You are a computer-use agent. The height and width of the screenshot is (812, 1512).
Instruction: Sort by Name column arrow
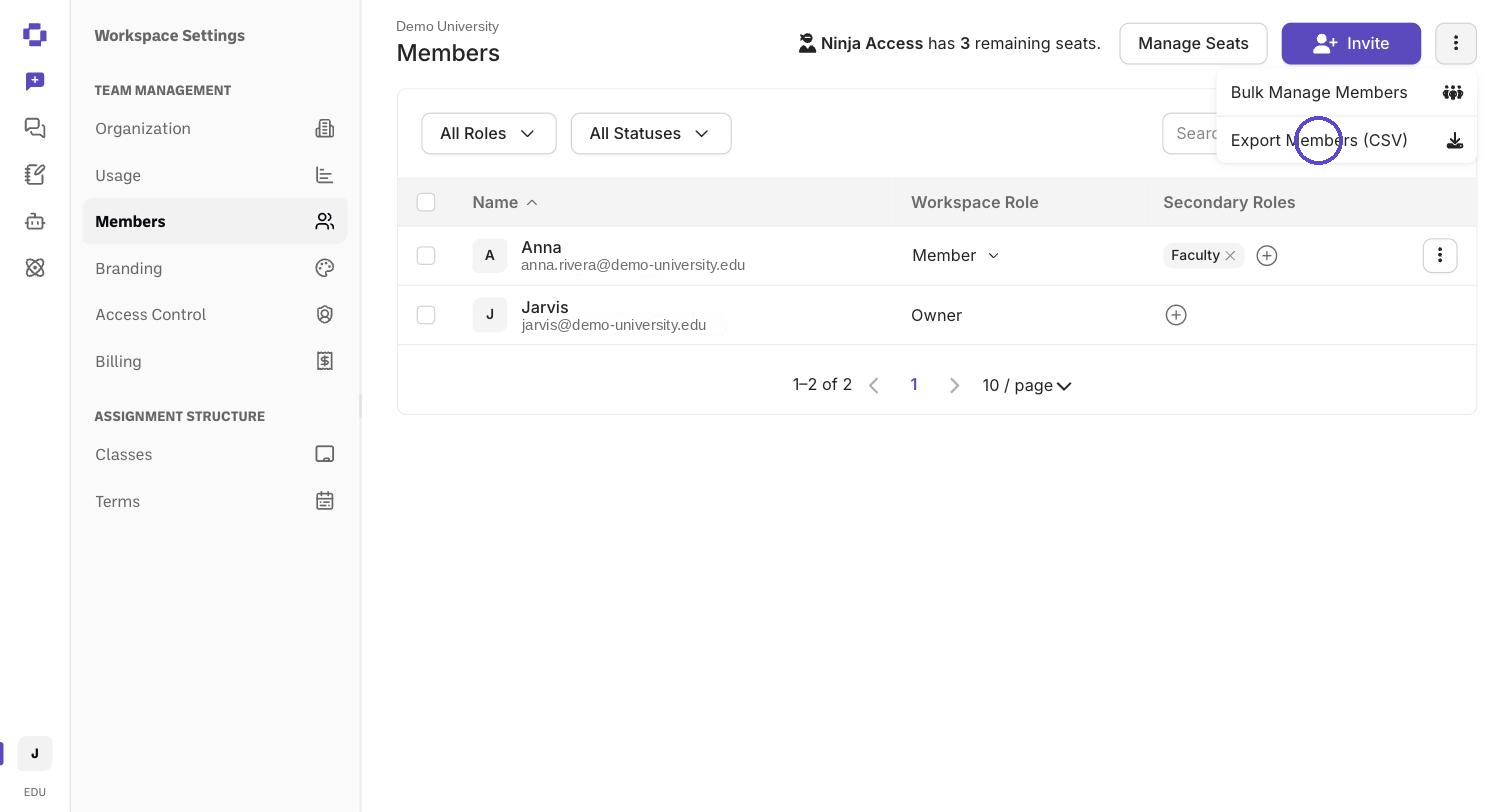[532, 203]
